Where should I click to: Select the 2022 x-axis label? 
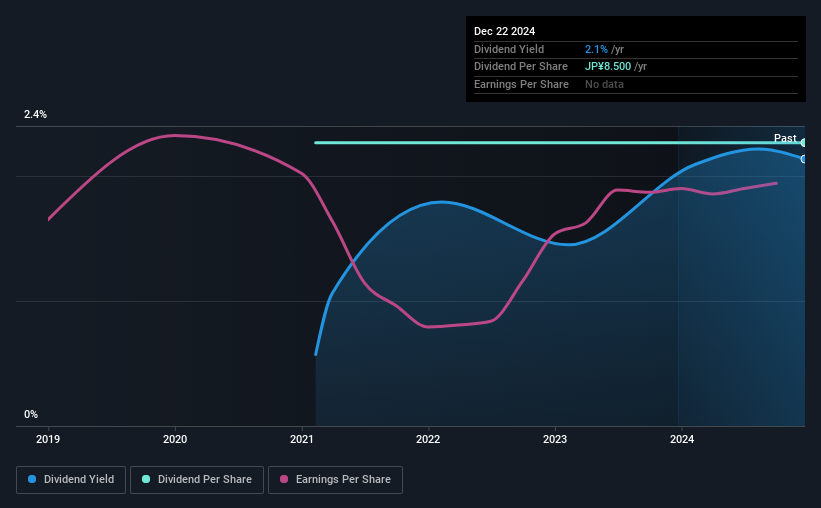coord(428,439)
